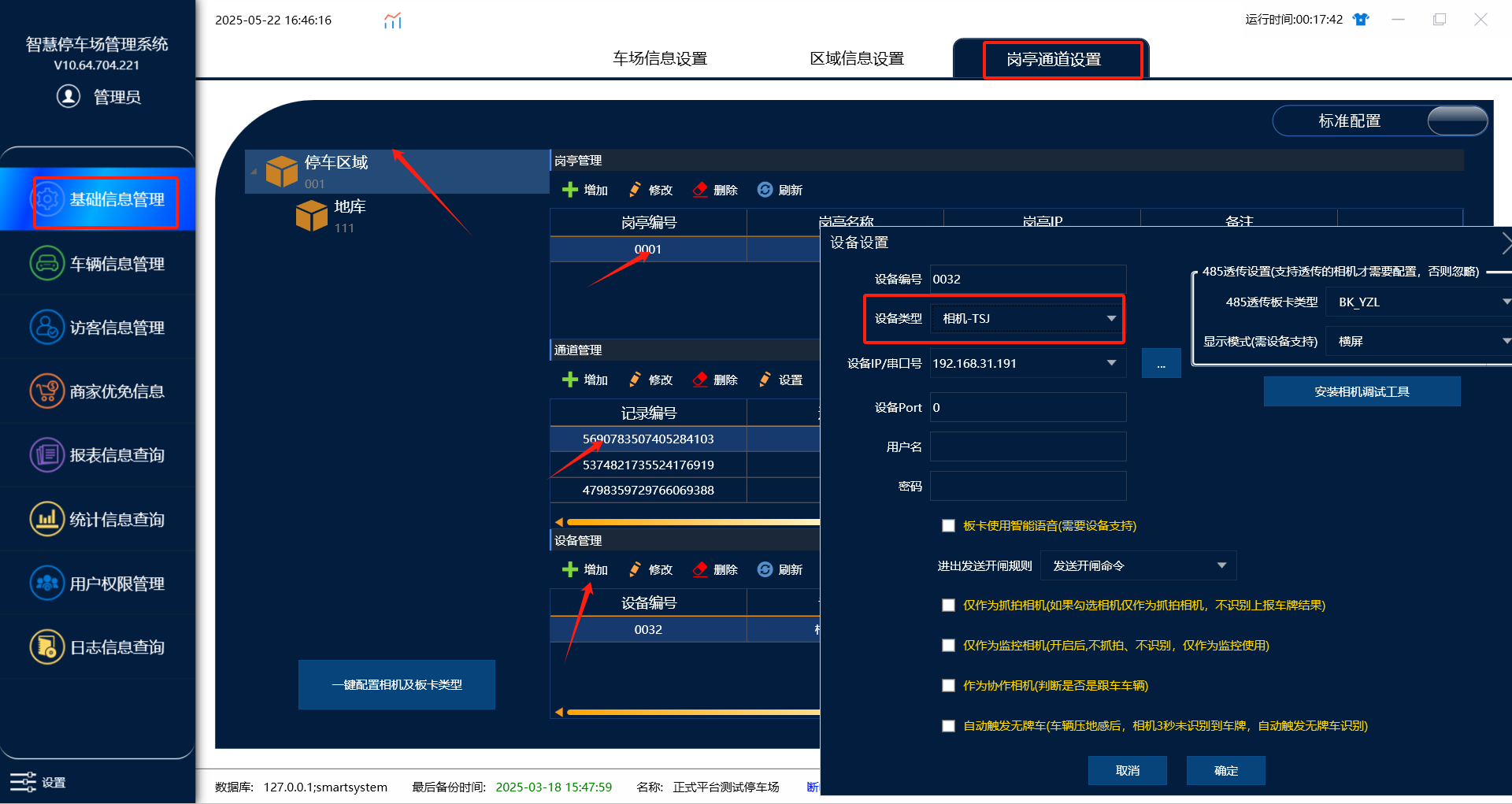This screenshot has width=1512, height=804.
Task: Open 商家优免信息 in the sidebar
Action: 98,391
